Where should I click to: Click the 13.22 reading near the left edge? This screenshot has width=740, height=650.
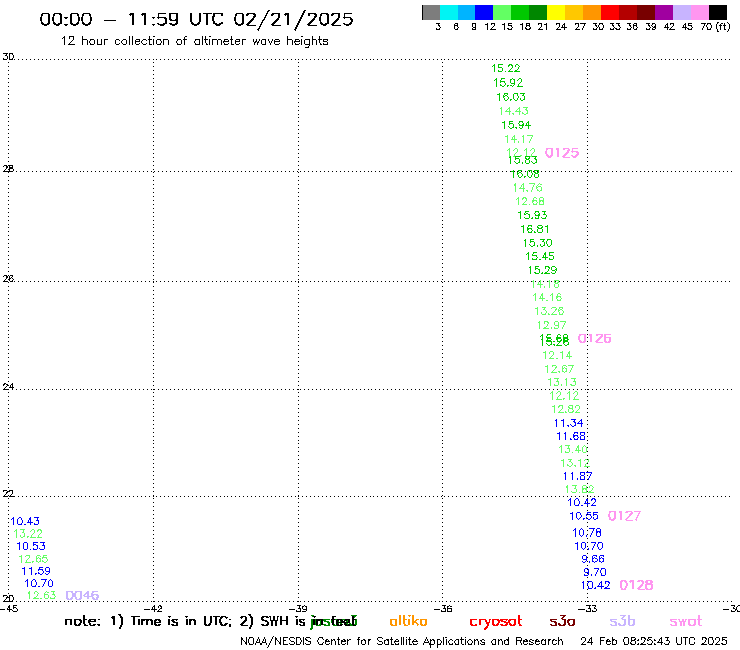point(28,533)
